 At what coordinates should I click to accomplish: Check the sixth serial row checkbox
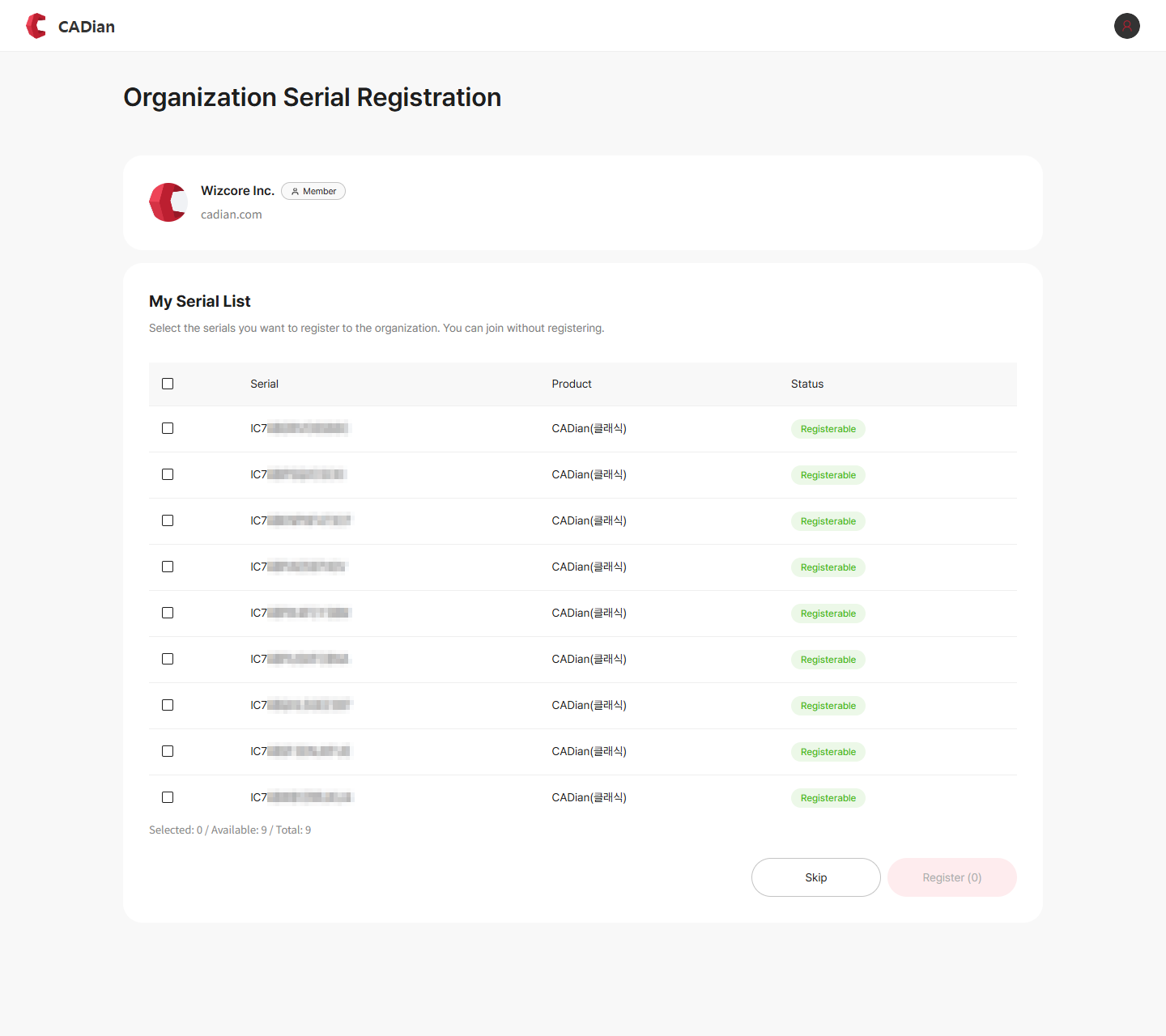pyautogui.click(x=168, y=659)
